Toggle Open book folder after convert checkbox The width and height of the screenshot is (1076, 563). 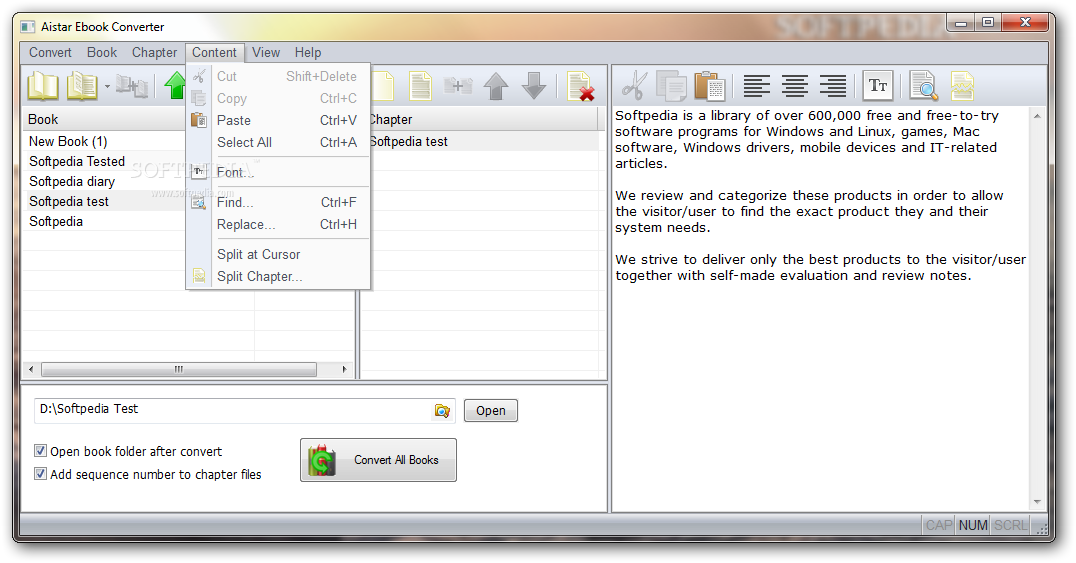coord(40,451)
